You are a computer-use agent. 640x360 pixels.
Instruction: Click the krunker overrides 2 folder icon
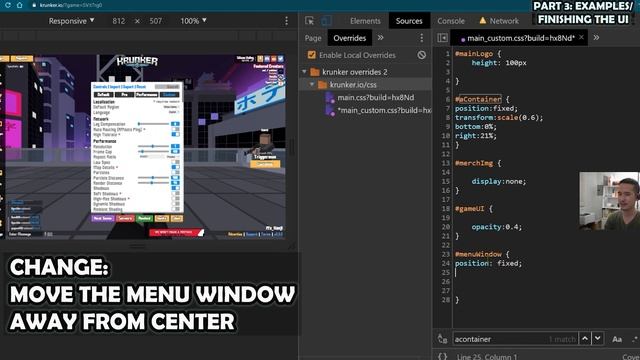(x=315, y=72)
